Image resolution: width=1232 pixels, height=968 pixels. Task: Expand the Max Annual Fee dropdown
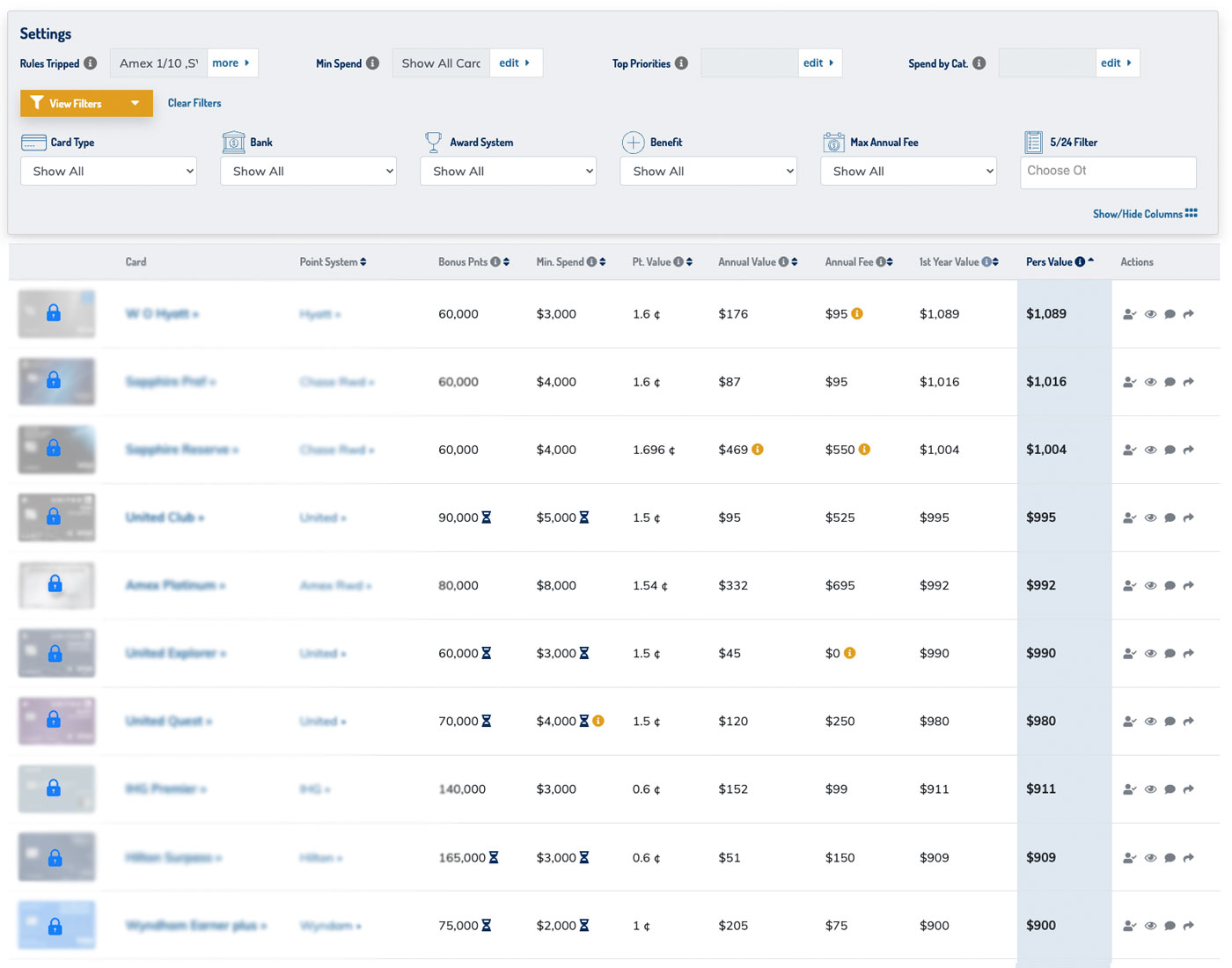point(908,171)
